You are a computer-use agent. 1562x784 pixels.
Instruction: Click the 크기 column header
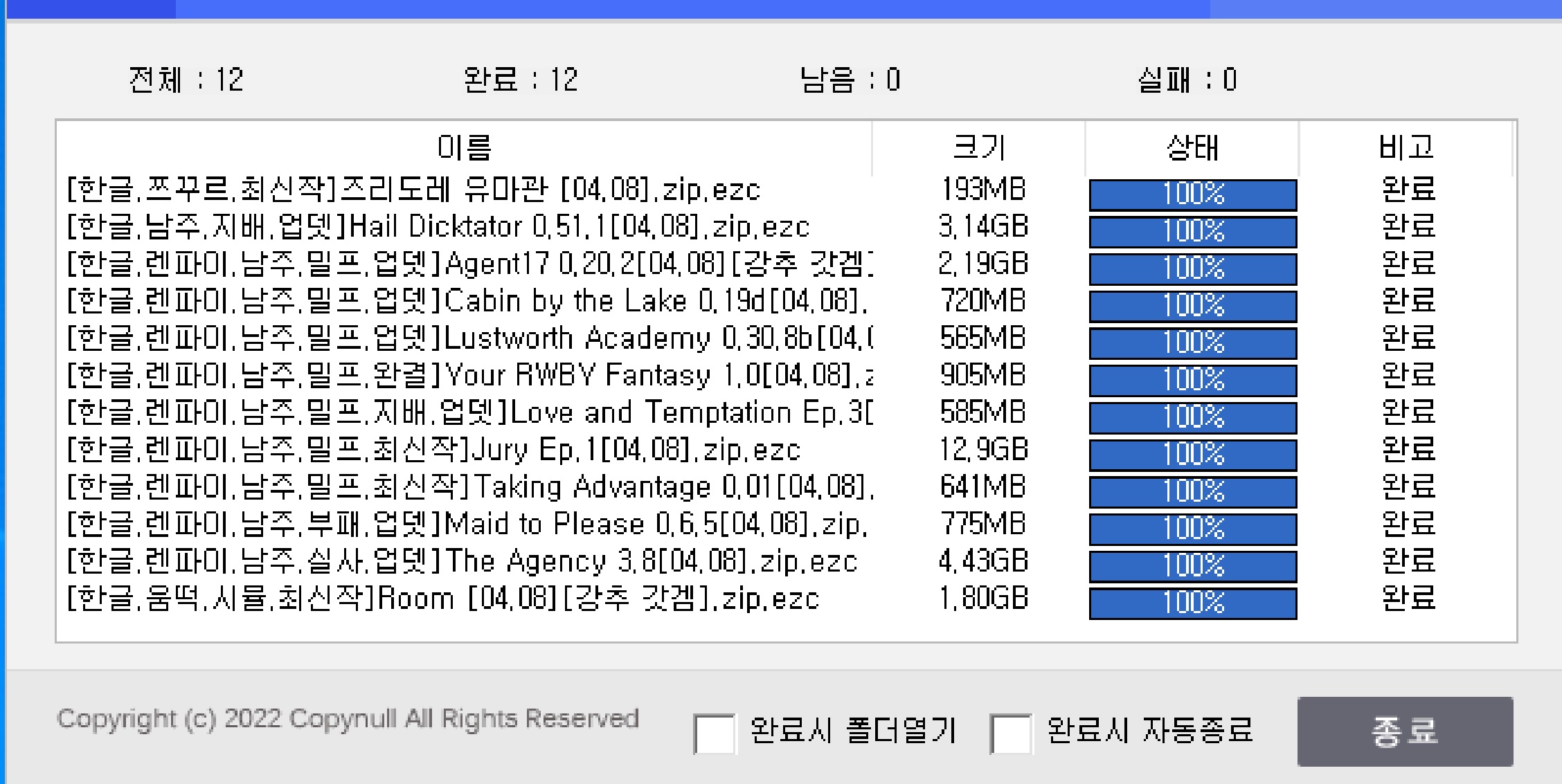[x=978, y=147]
